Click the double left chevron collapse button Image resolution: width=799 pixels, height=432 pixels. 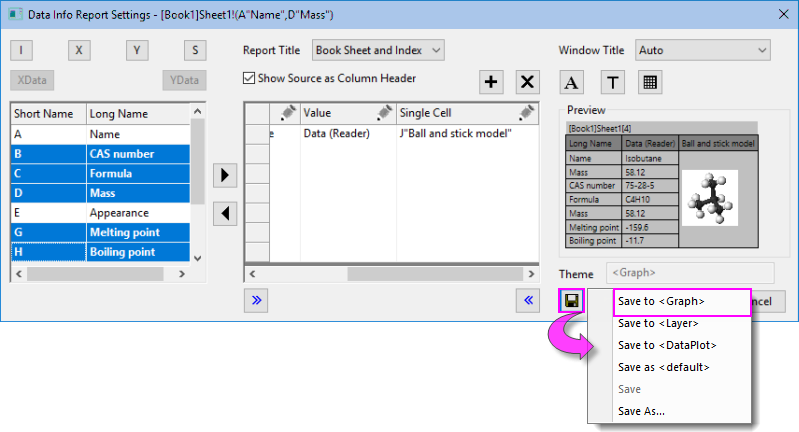[528, 300]
